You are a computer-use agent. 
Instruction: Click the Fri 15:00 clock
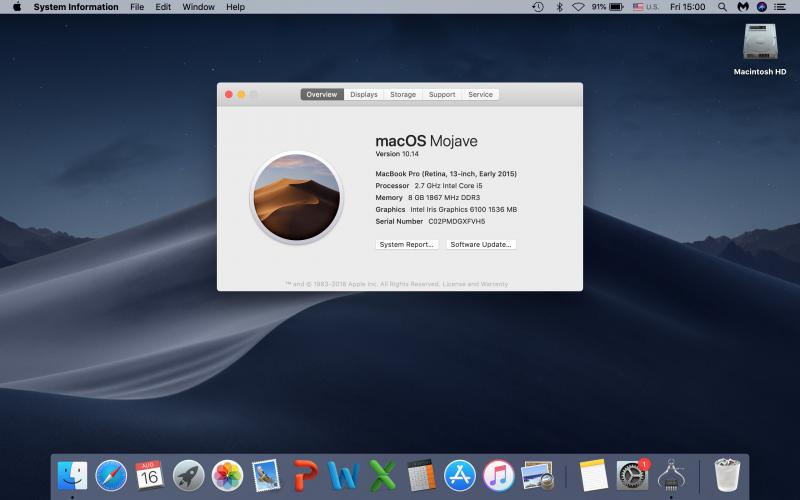(x=687, y=7)
